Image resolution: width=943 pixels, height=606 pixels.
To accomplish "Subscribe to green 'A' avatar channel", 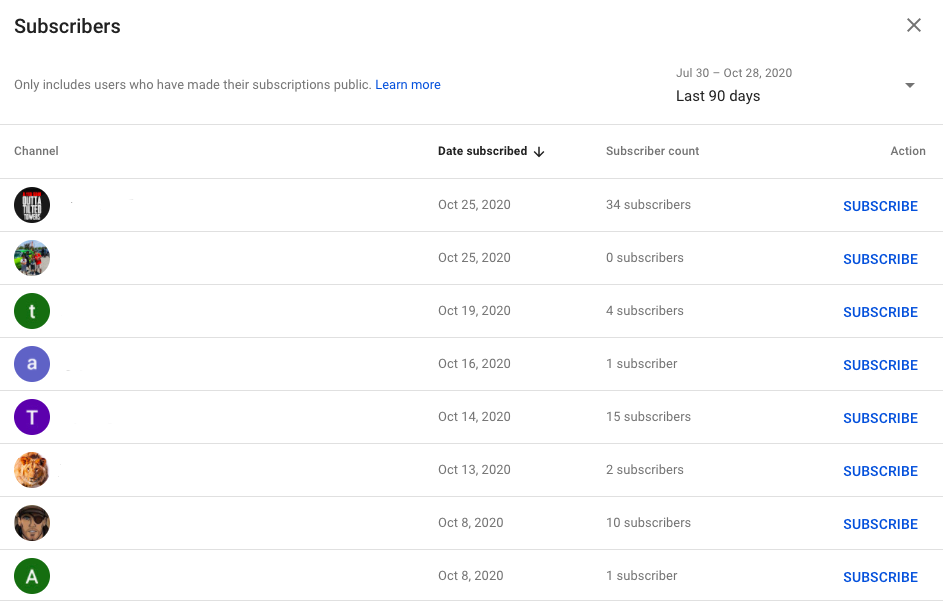I will (880, 577).
